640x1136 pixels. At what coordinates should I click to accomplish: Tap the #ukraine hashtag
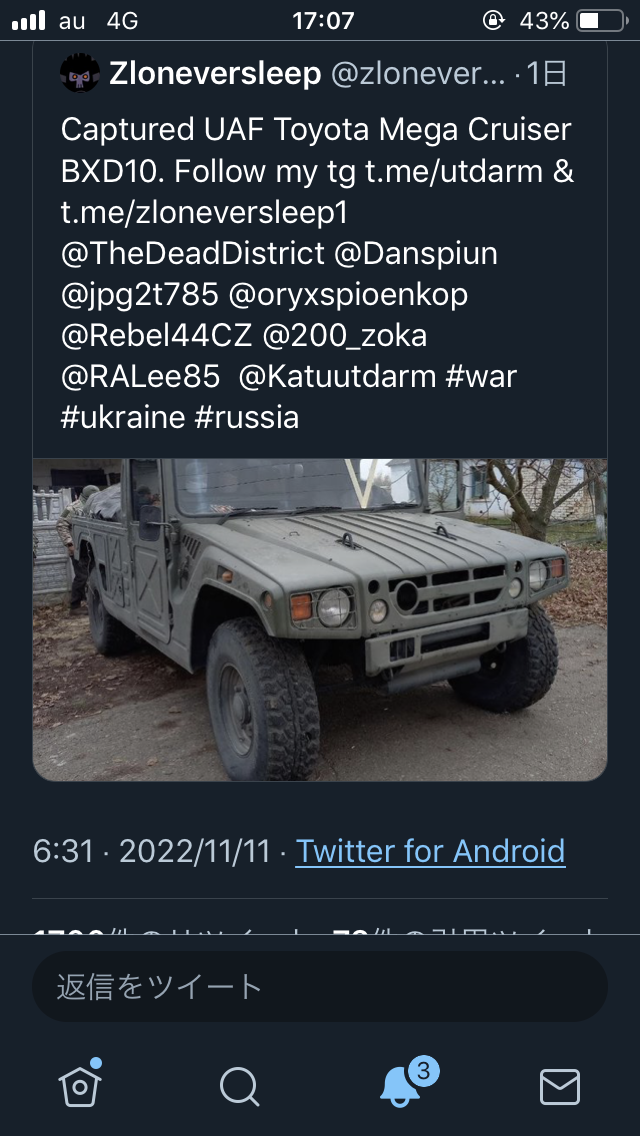coord(123,417)
